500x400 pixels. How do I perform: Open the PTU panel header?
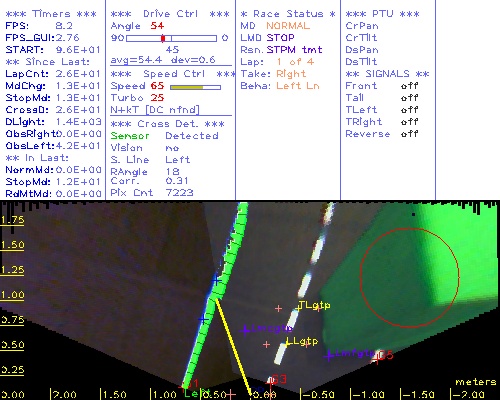pos(382,14)
